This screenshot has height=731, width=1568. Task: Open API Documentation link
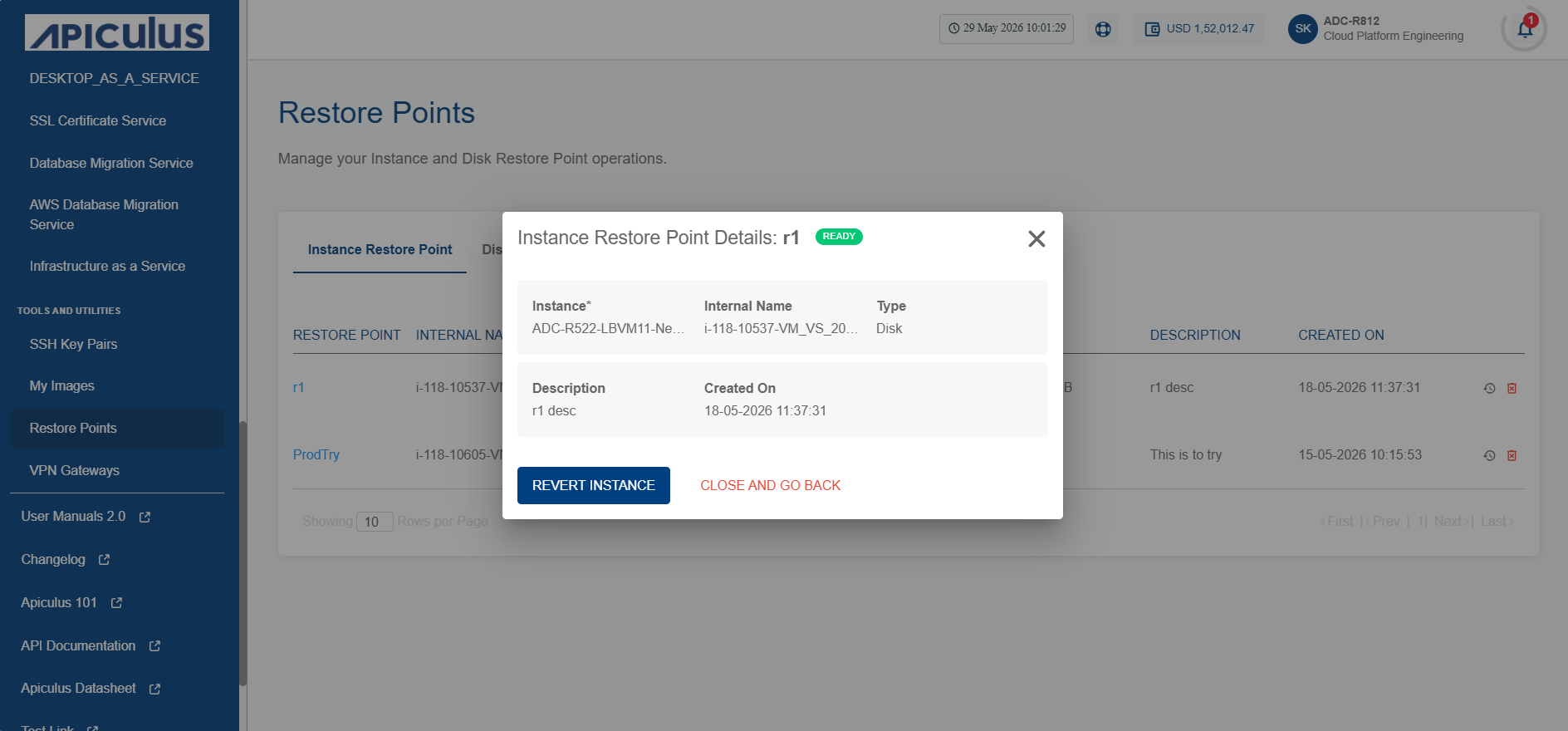[x=78, y=645]
